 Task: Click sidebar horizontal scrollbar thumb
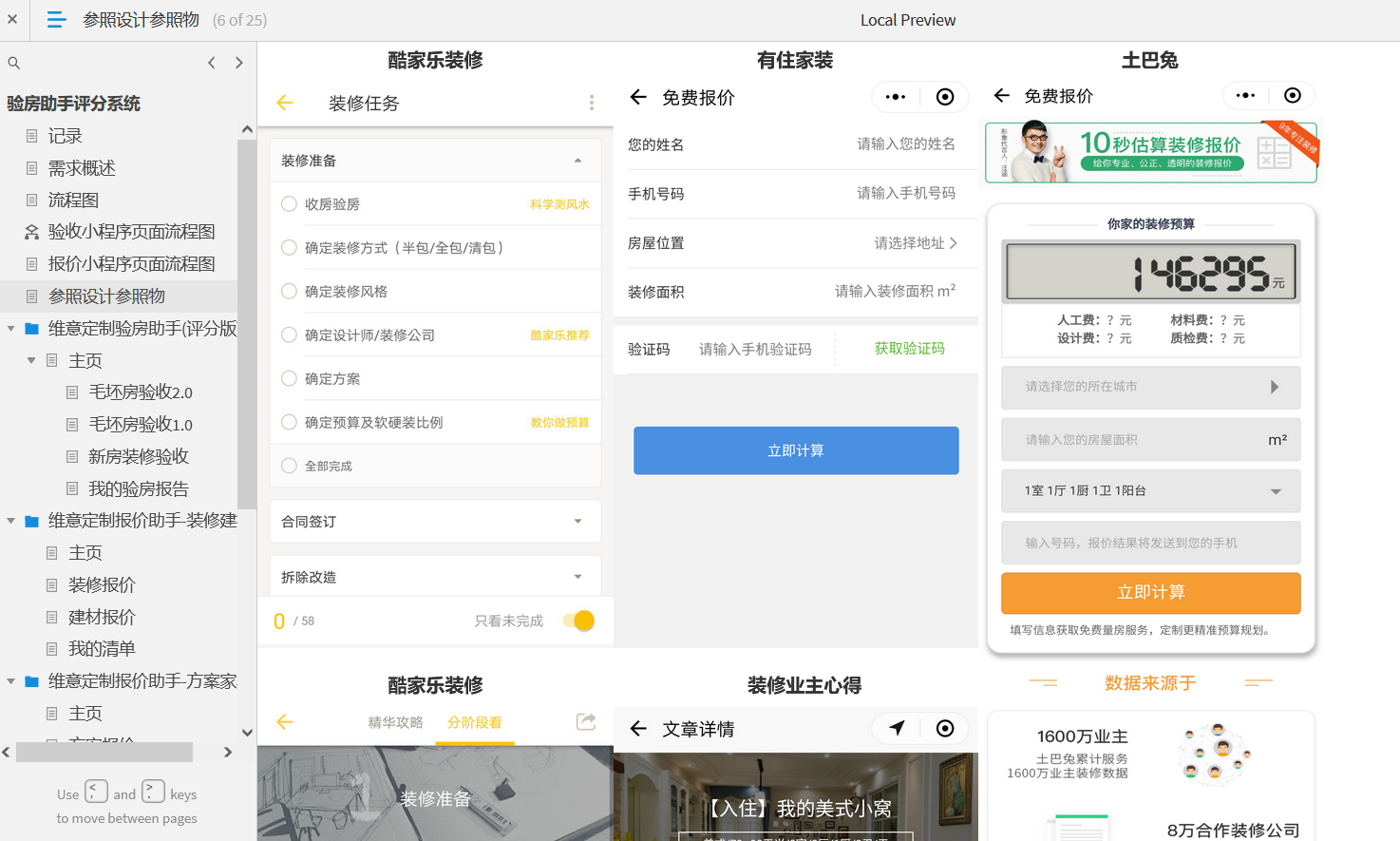pyautogui.click(x=104, y=752)
